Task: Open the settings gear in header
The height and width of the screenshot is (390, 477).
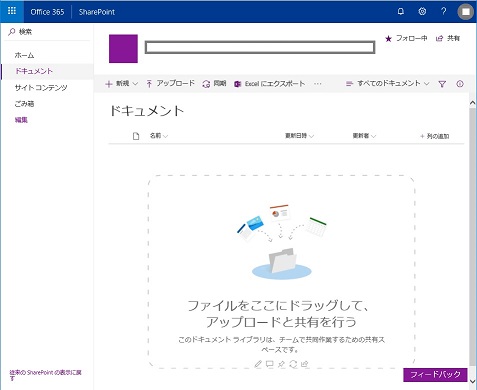Action: [422, 12]
